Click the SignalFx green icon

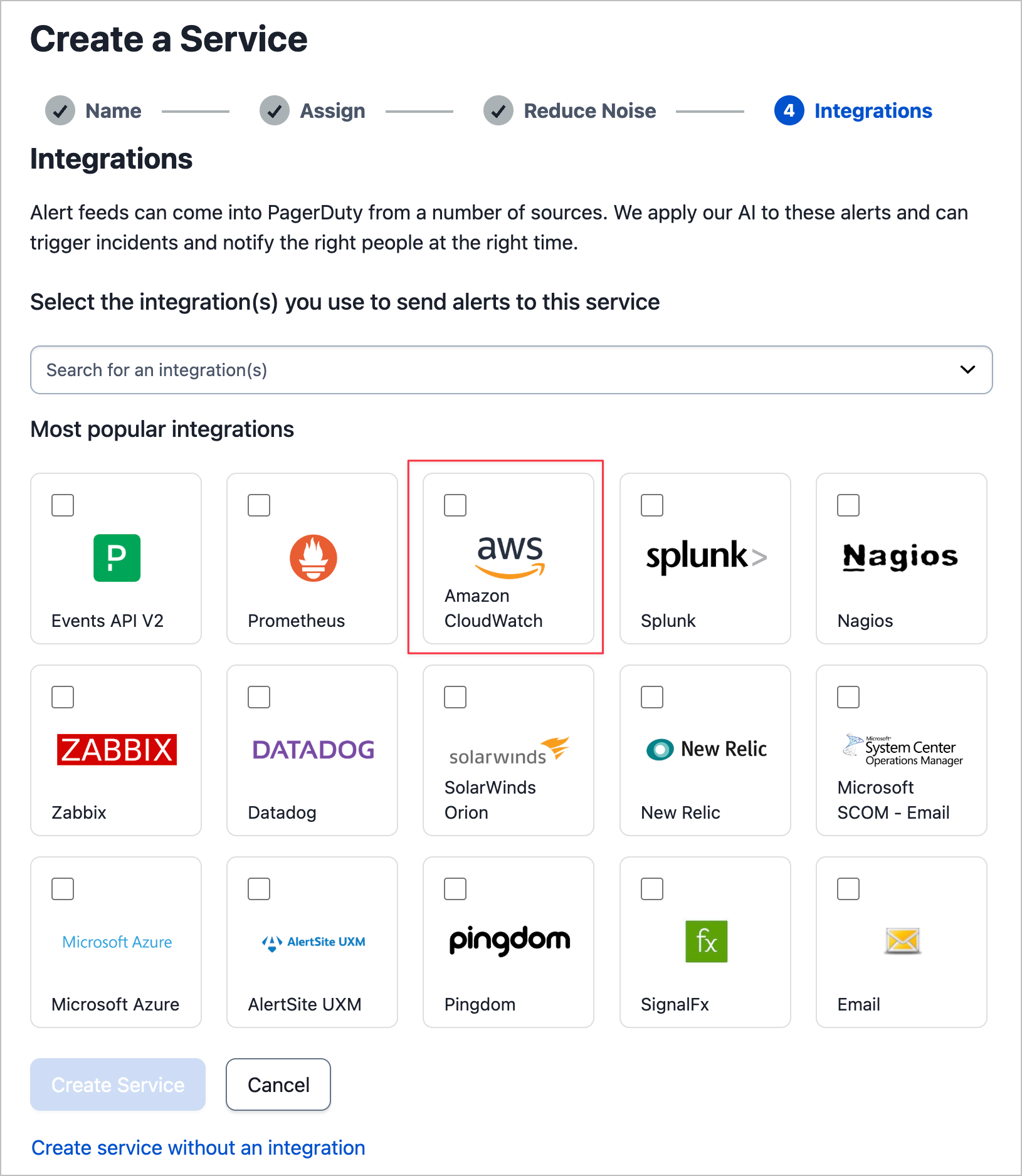tap(706, 942)
